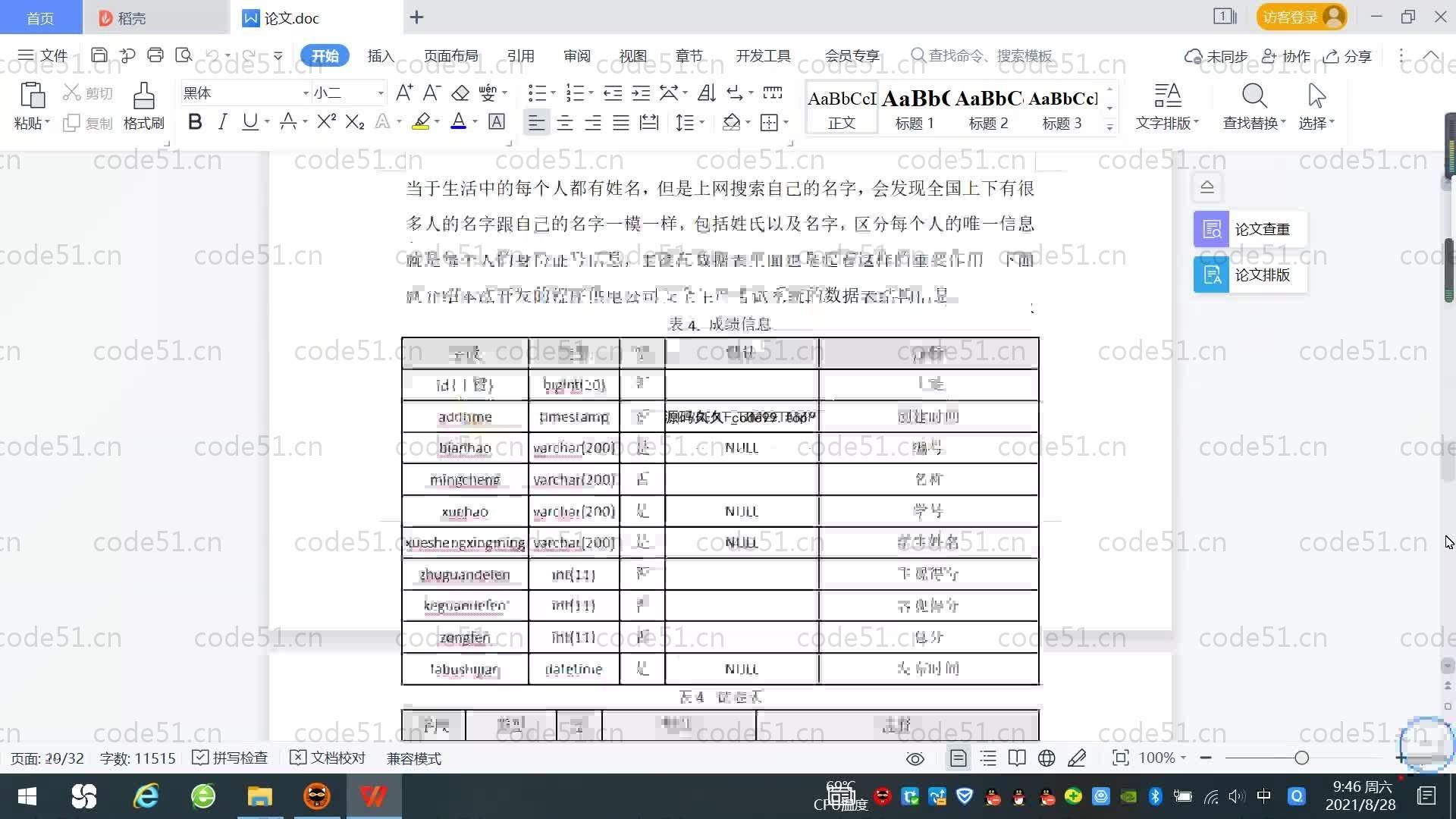Image resolution: width=1456 pixels, height=819 pixels.
Task: Increase font size with A+ icon
Action: [404, 93]
